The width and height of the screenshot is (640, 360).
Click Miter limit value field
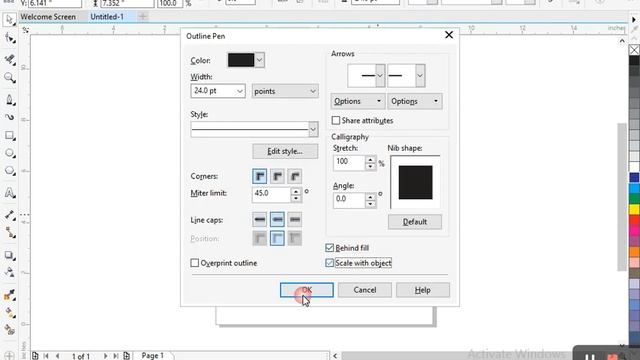tap(271, 194)
